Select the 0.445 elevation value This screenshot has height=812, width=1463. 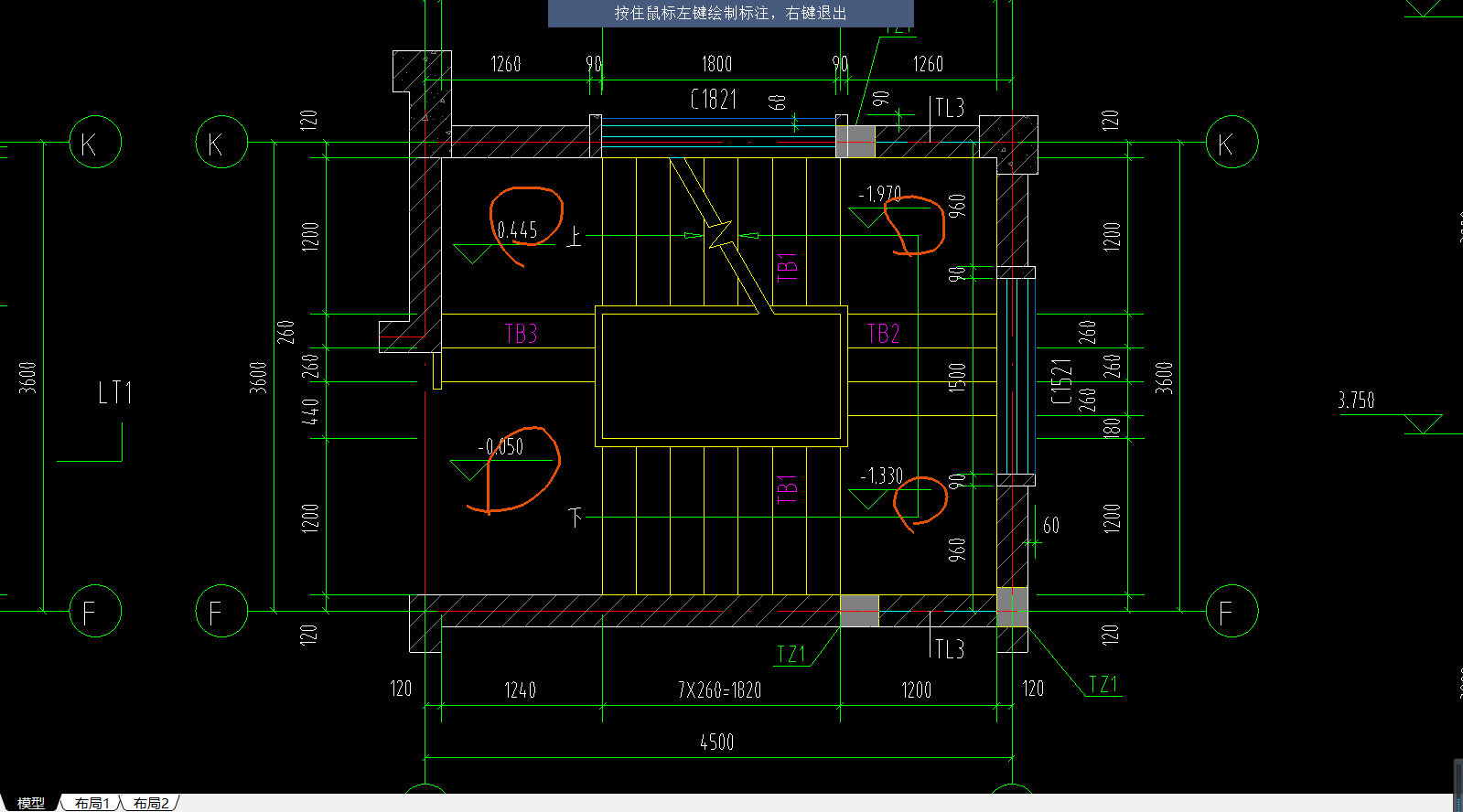tap(517, 230)
